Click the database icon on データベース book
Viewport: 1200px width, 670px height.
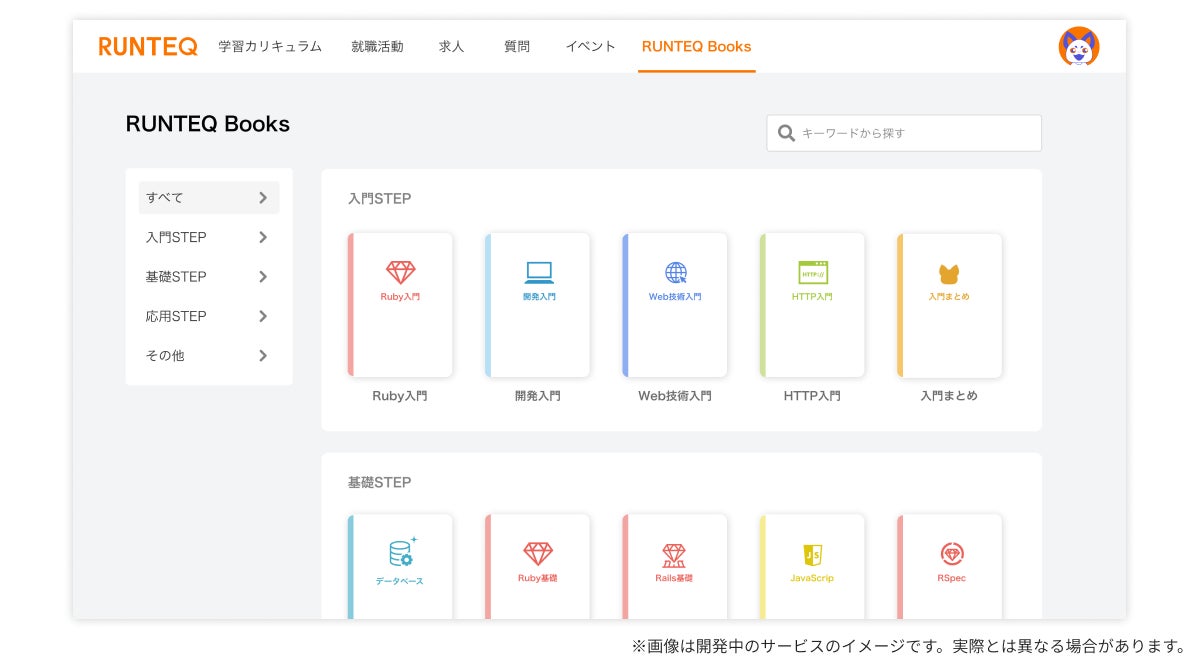[x=401, y=554]
